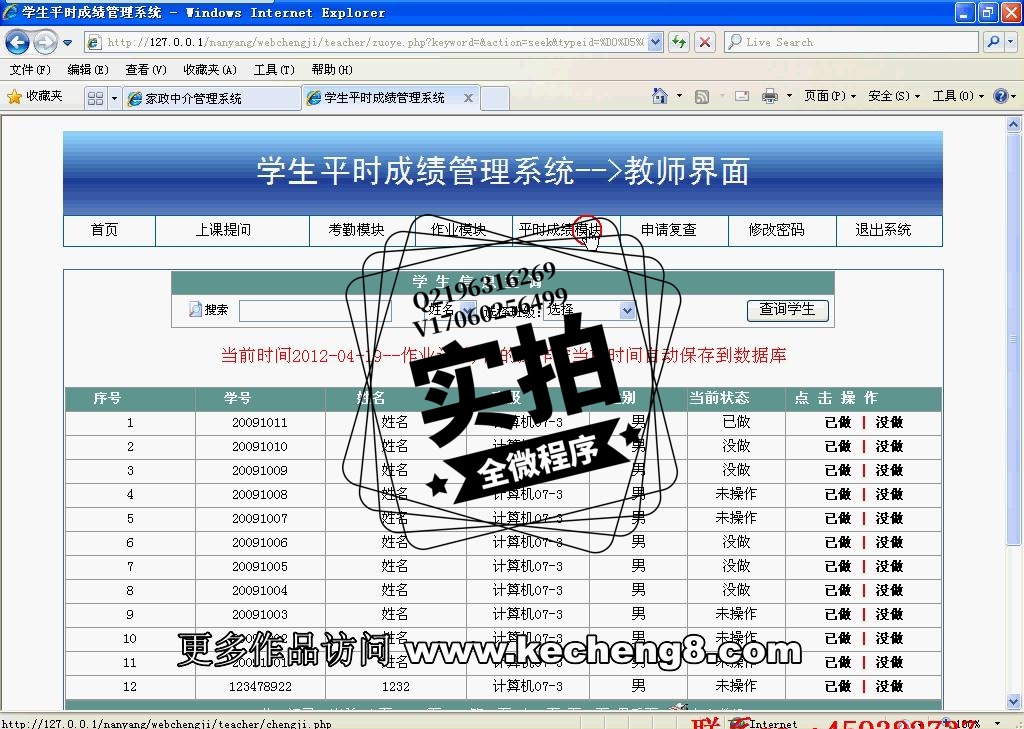Viewport: 1024px width, 729px height.
Task: Print the page with printer icon
Action: click(770, 97)
